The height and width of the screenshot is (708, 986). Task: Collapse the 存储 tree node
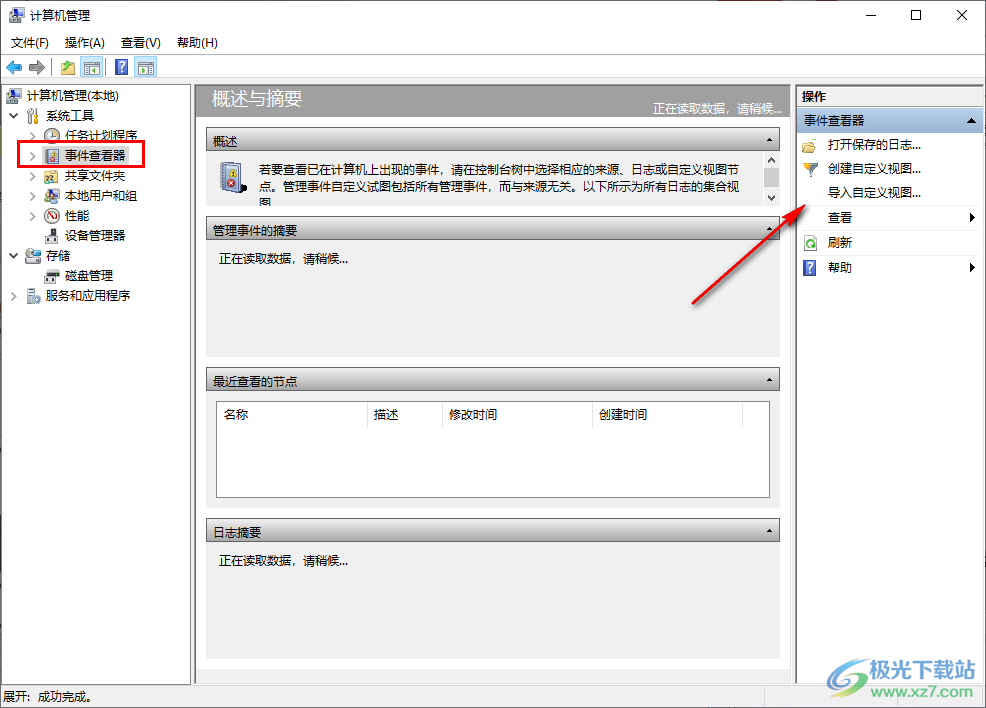coord(14,256)
